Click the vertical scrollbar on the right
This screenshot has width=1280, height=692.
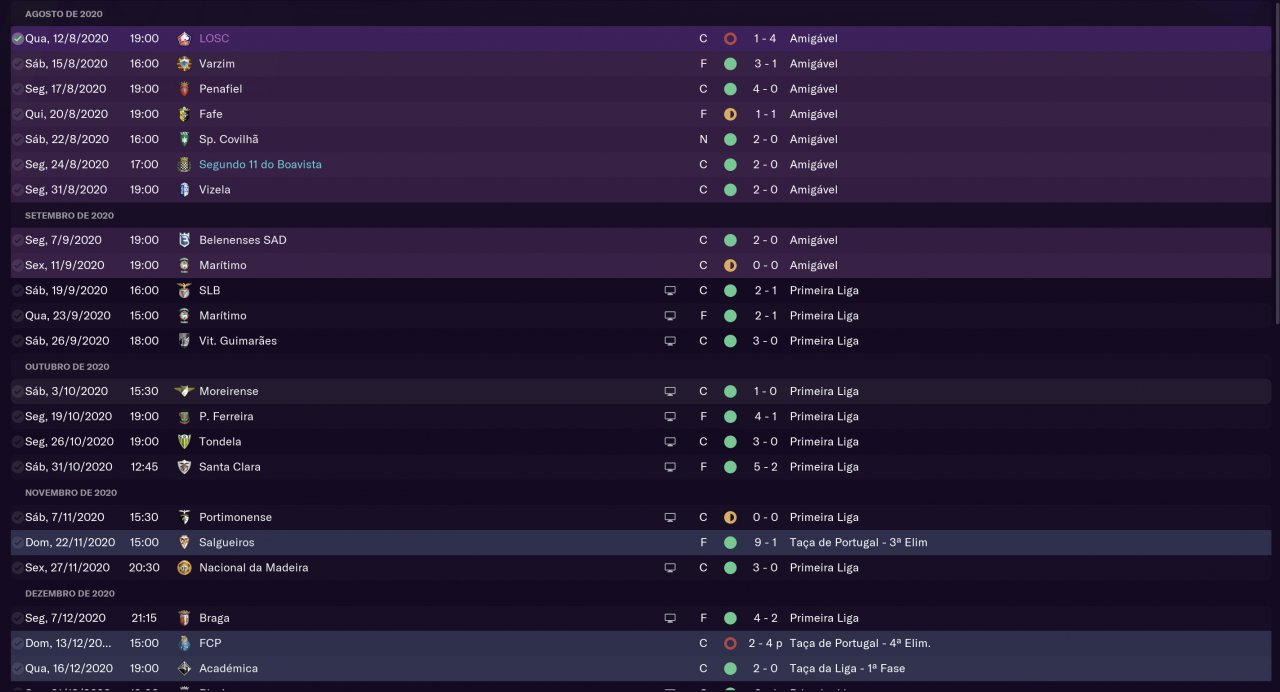[x=1275, y=160]
